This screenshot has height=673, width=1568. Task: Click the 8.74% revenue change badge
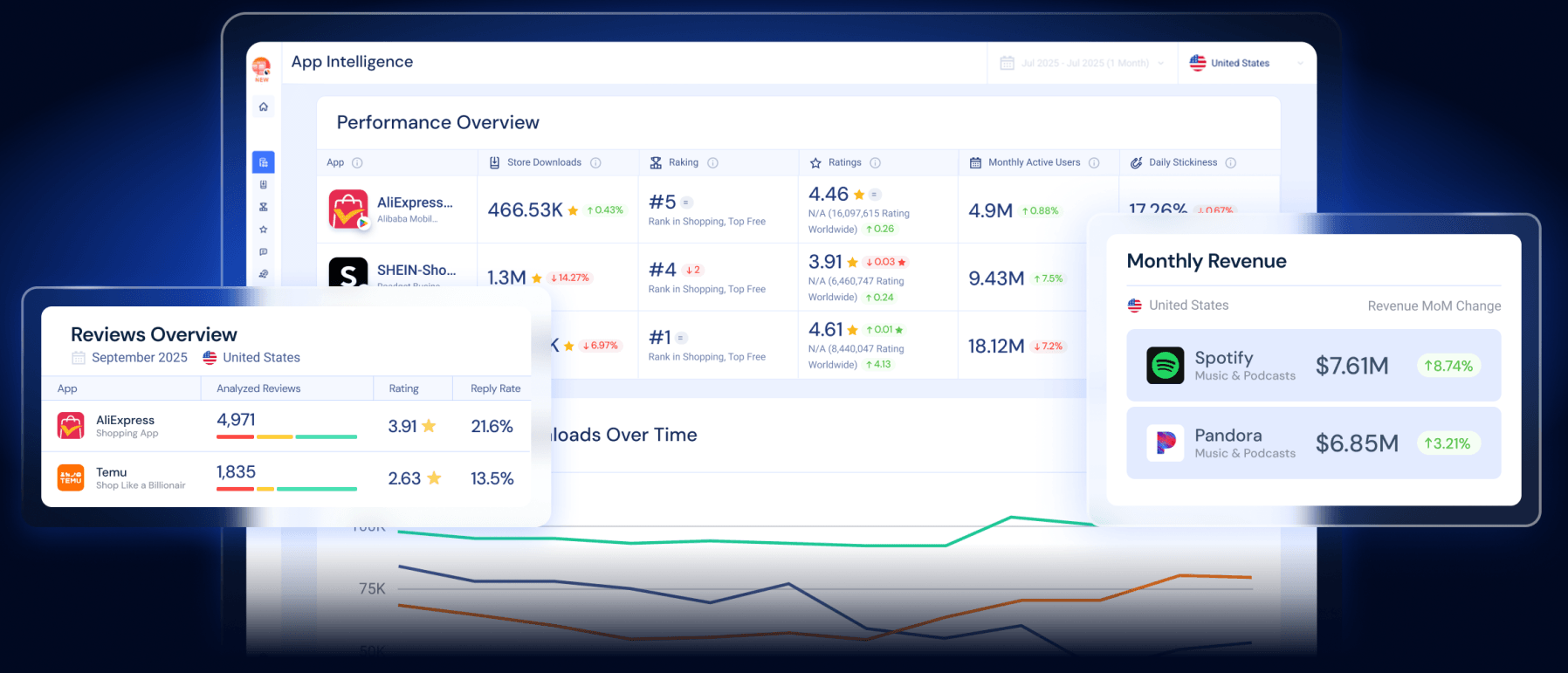click(x=1448, y=366)
